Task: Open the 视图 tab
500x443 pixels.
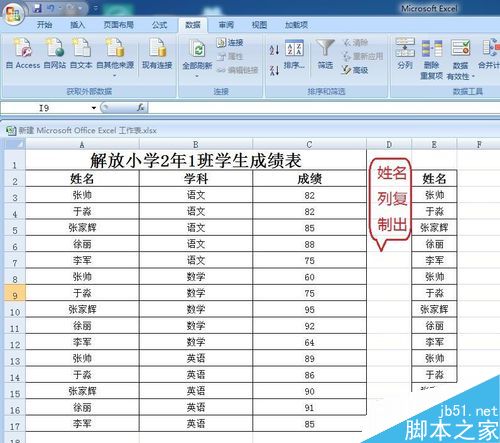Action: coord(259,25)
